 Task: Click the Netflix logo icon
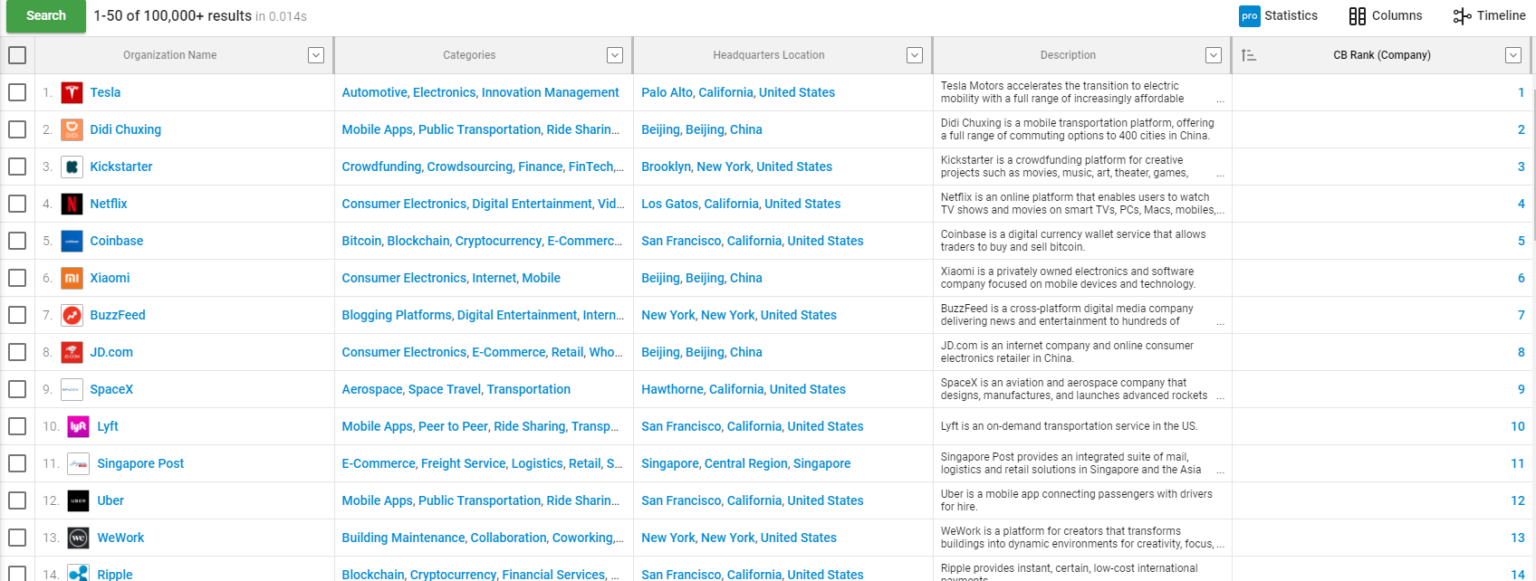(x=71, y=204)
